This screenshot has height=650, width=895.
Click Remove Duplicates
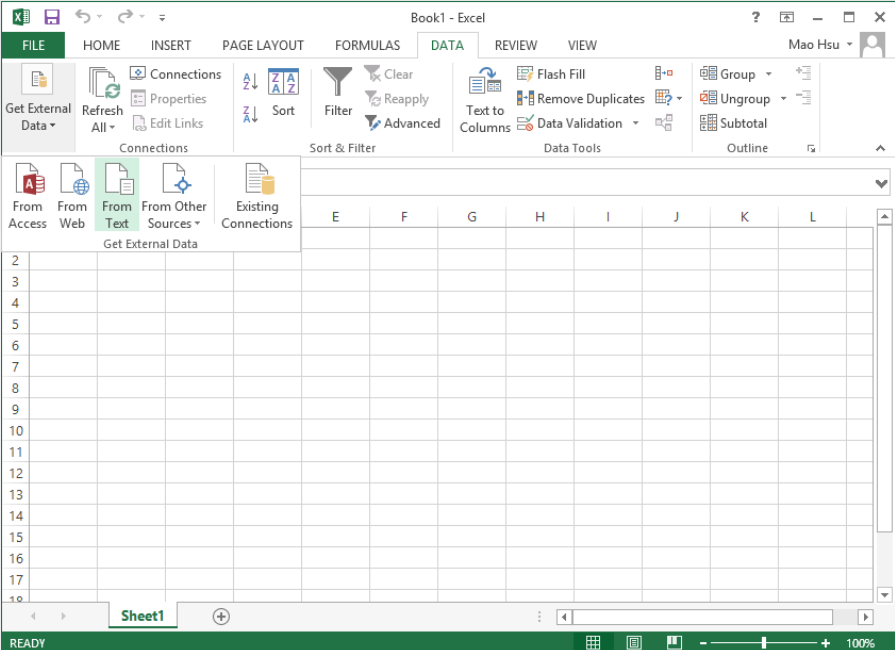(580, 99)
